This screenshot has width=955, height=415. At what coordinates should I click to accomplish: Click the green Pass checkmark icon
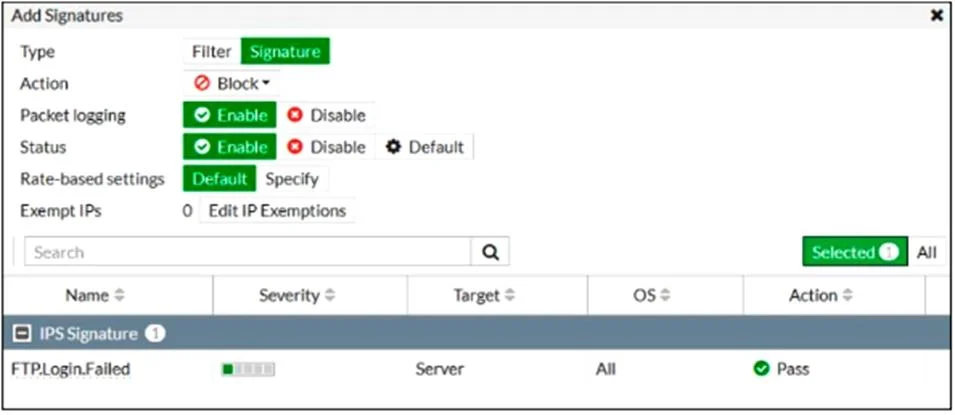click(761, 369)
